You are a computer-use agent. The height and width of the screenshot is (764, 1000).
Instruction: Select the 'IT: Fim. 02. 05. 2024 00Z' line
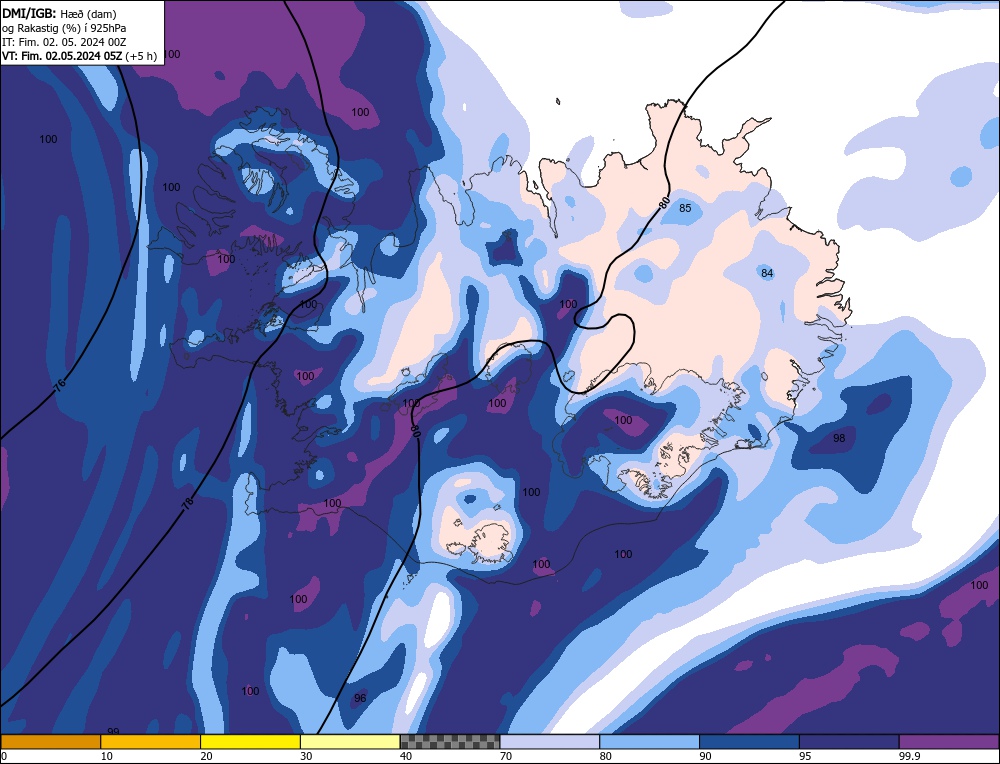pyautogui.click(x=64, y=42)
